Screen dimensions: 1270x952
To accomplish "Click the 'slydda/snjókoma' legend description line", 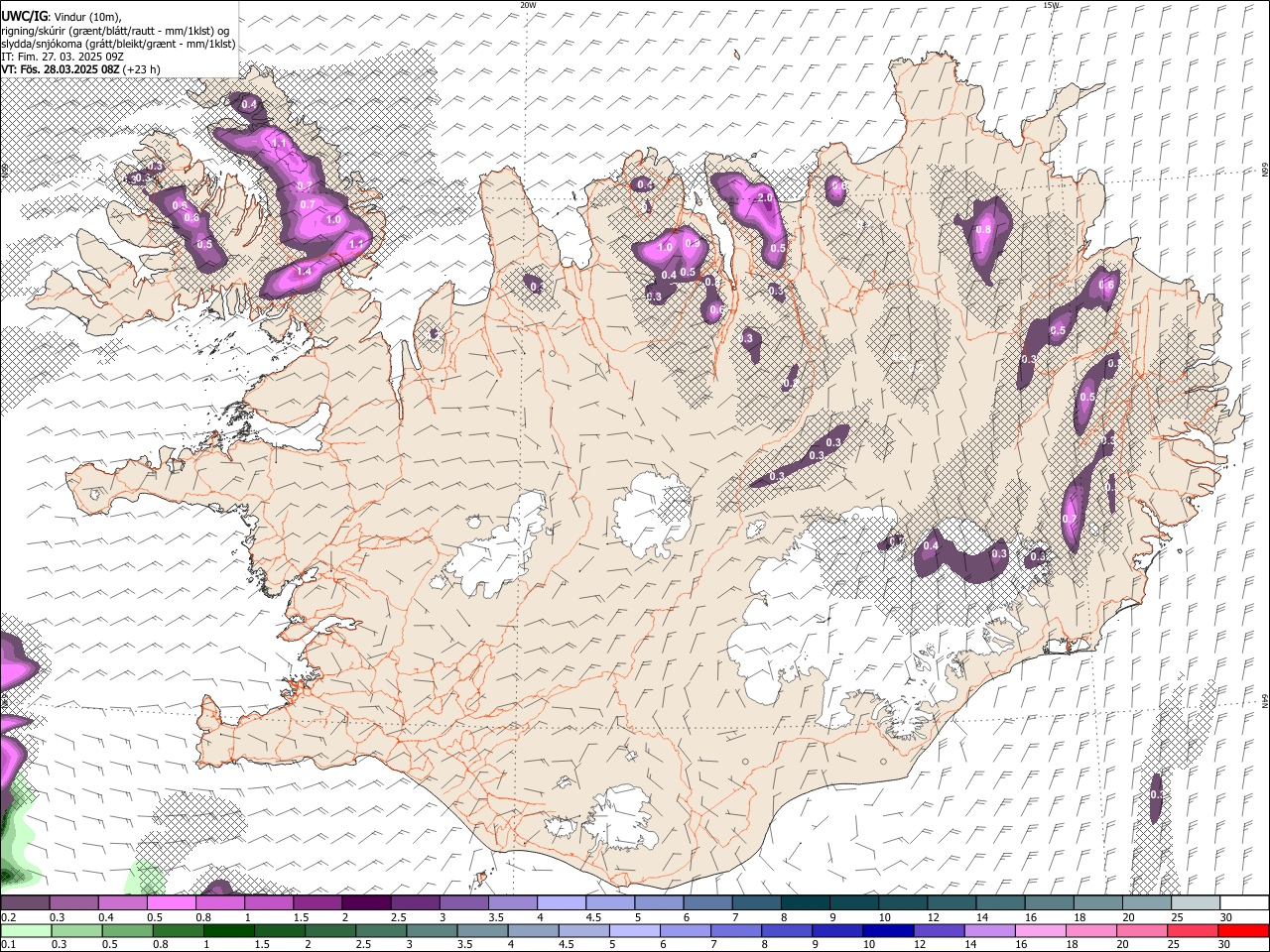I will click(x=118, y=44).
